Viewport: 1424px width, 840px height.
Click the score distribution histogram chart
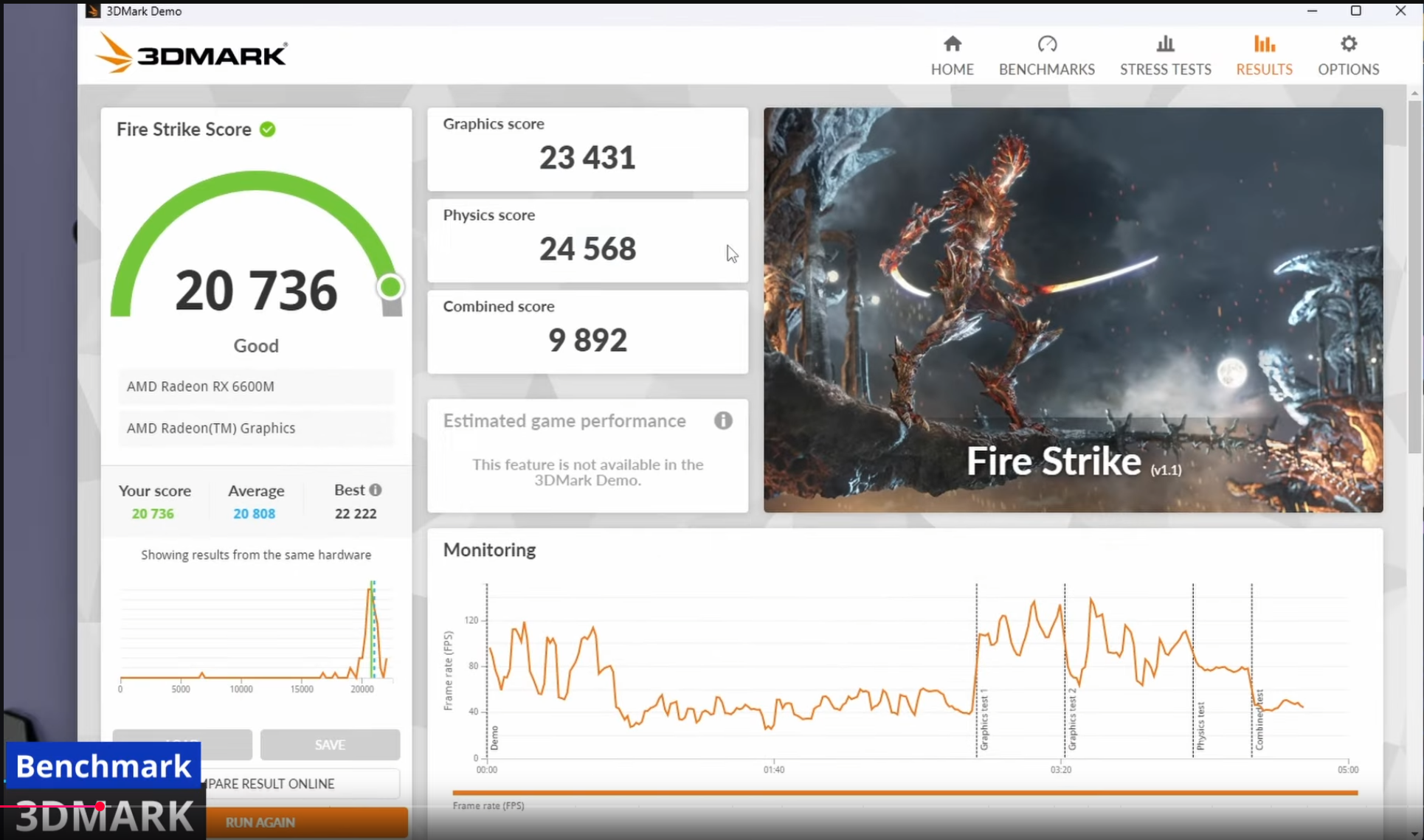tap(256, 636)
